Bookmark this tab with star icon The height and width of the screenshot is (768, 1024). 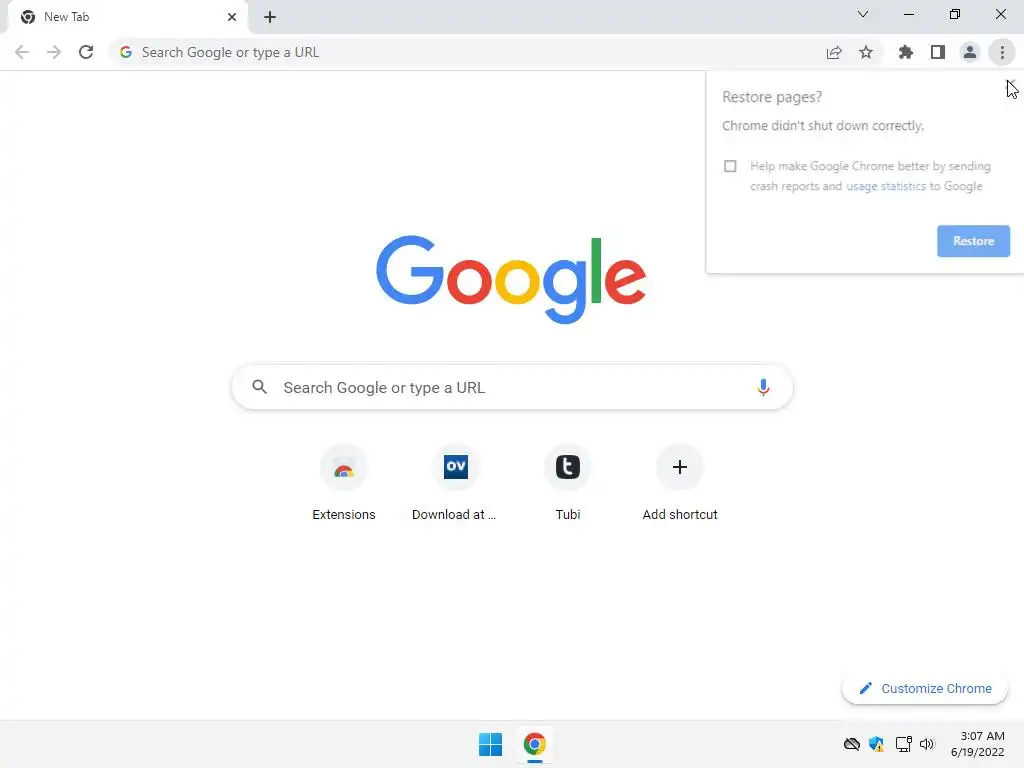pos(866,52)
